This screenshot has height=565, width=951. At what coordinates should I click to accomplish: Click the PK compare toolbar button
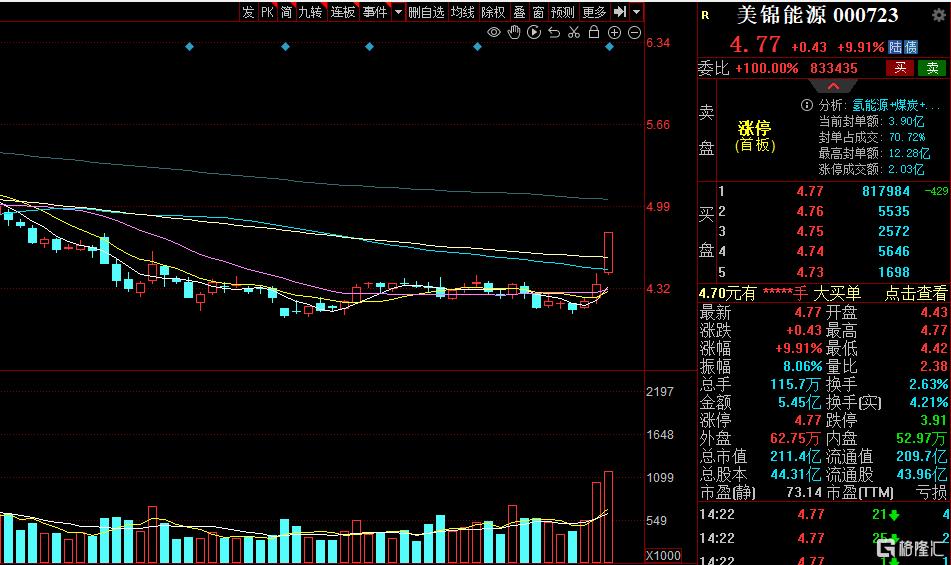(267, 12)
